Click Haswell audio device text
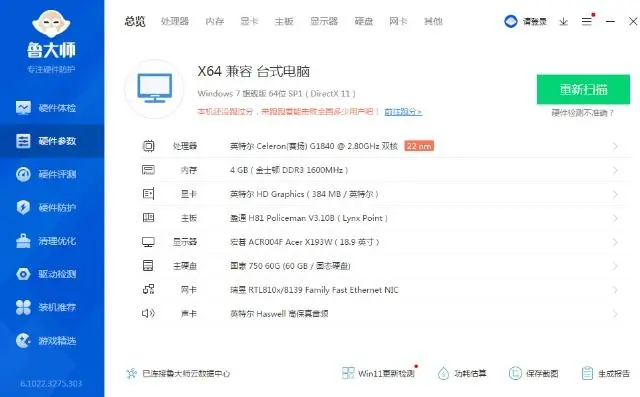 pyautogui.click(x=279, y=314)
